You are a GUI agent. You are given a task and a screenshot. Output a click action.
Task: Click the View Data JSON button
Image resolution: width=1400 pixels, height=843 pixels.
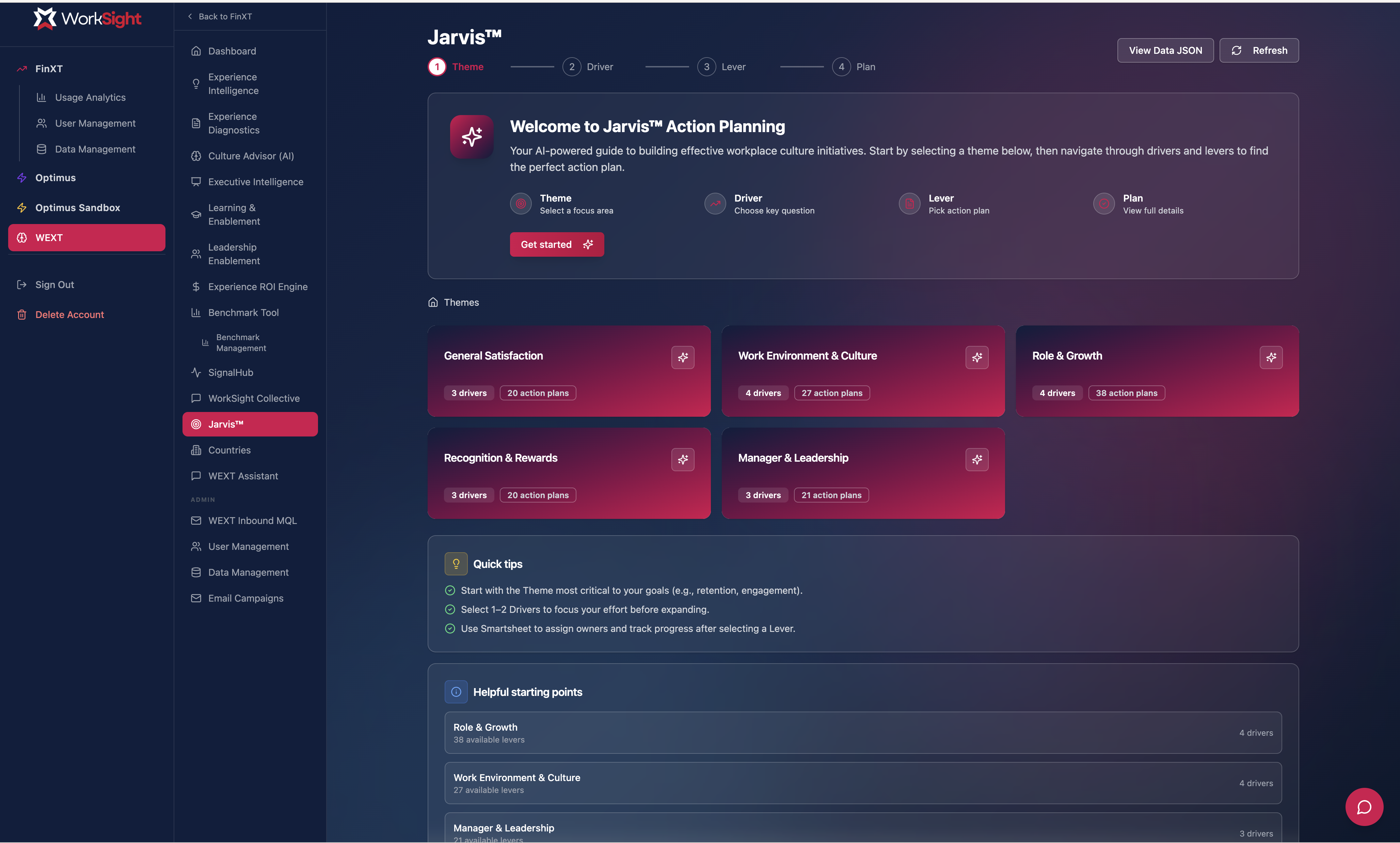pyautogui.click(x=1165, y=50)
